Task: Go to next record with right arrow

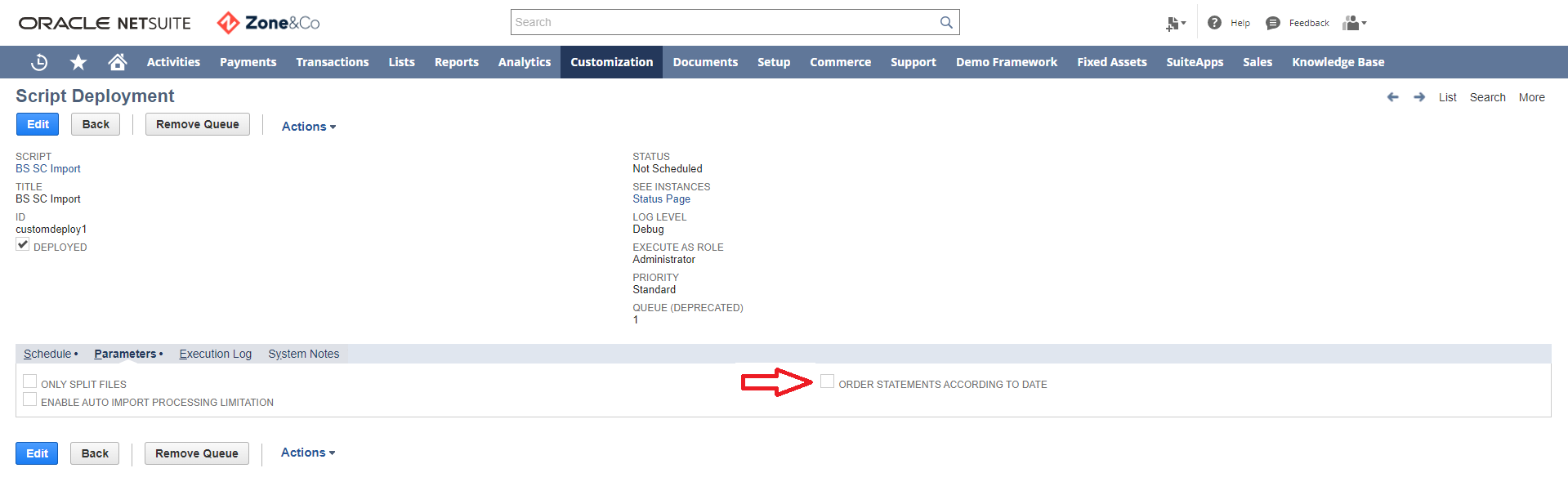Action: pyautogui.click(x=1419, y=97)
